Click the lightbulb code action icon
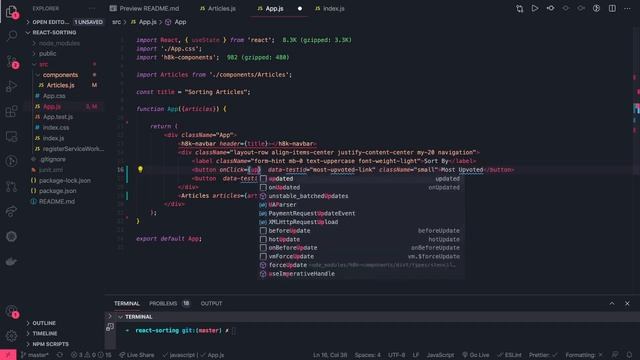The height and width of the screenshot is (360, 640). [x=140, y=169]
